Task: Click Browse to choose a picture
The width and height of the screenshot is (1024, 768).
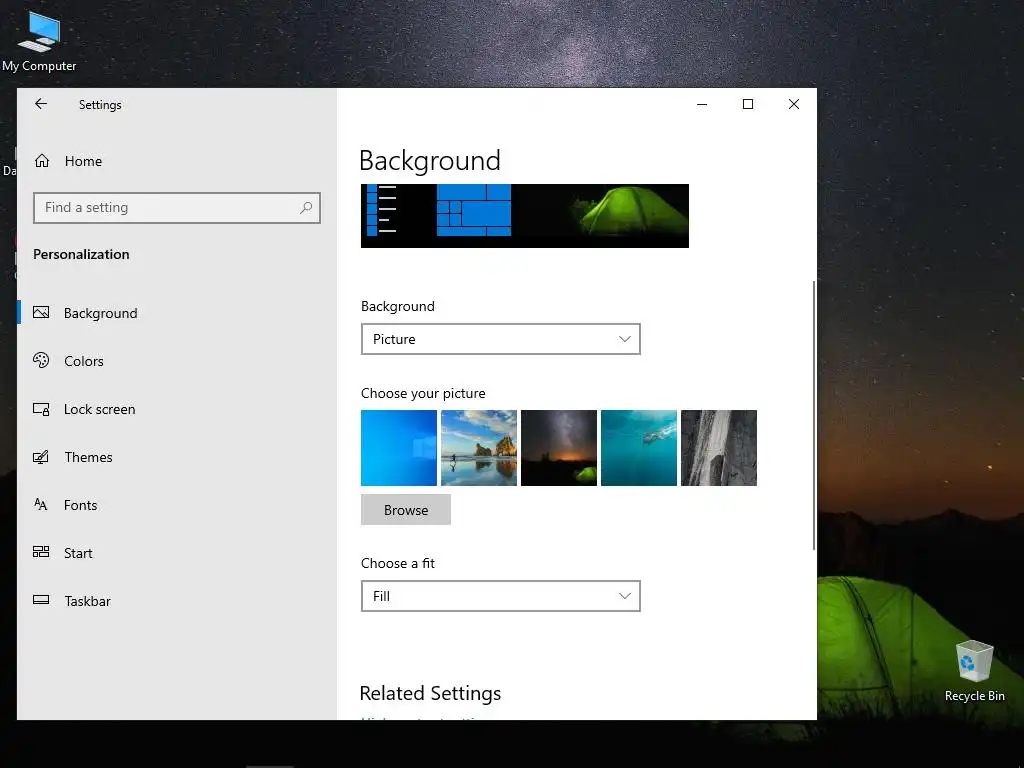Action: (406, 509)
